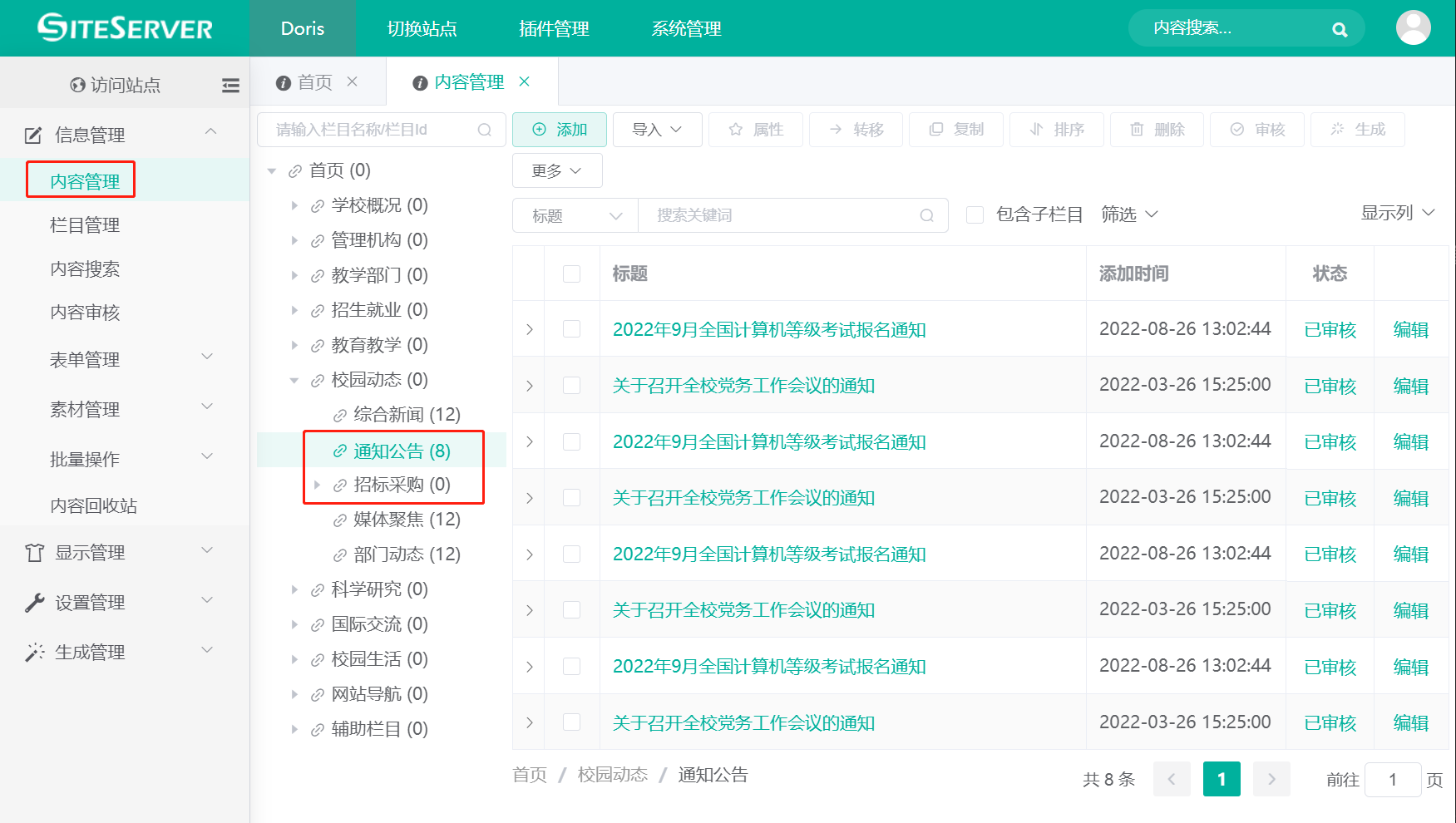Viewport: 1456px width, 823px height.
Task: Click the 属性 properties star icon
Action: pyautogui.click(x=735, y=129)
